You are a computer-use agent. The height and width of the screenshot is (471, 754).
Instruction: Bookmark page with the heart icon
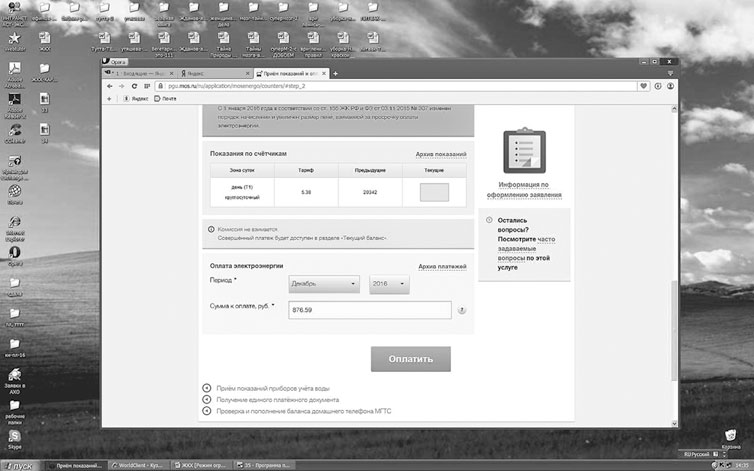click(643, 86)
